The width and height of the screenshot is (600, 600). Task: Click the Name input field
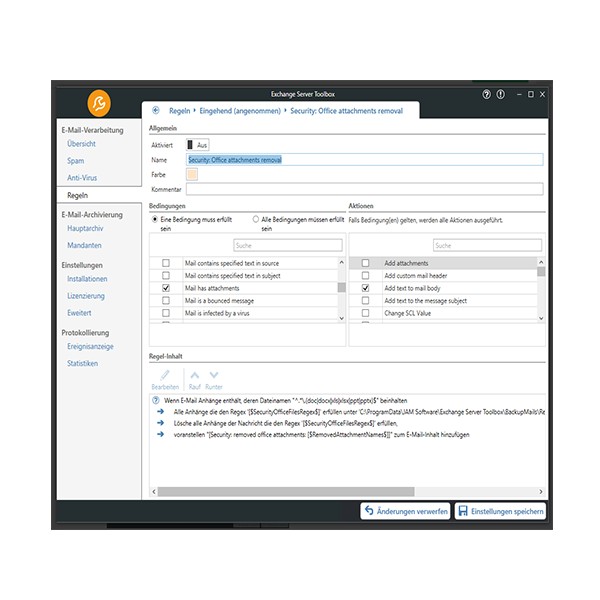(365, 160)
